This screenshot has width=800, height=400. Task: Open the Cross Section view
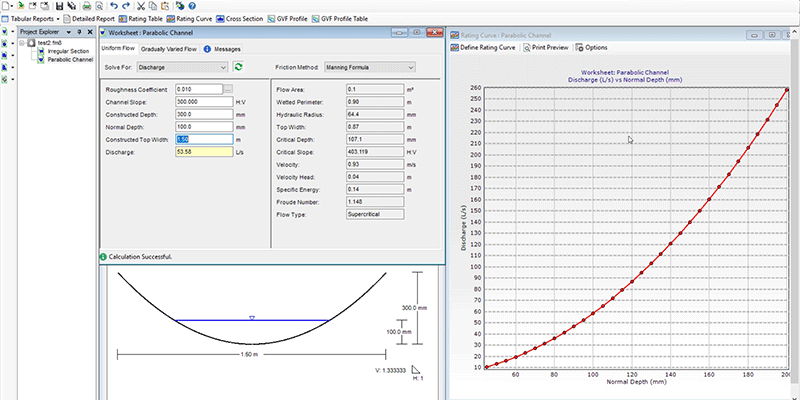coord(243,19)
